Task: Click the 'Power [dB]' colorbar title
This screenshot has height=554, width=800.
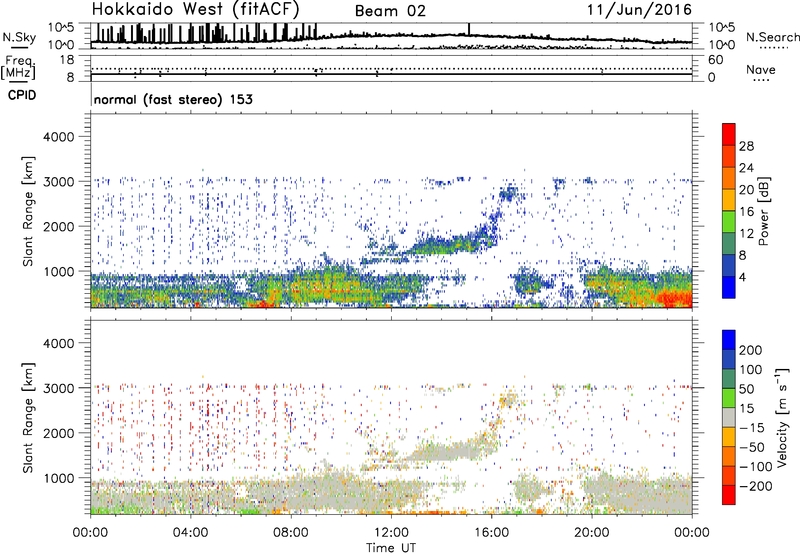Action: click(x=764, y=211)
